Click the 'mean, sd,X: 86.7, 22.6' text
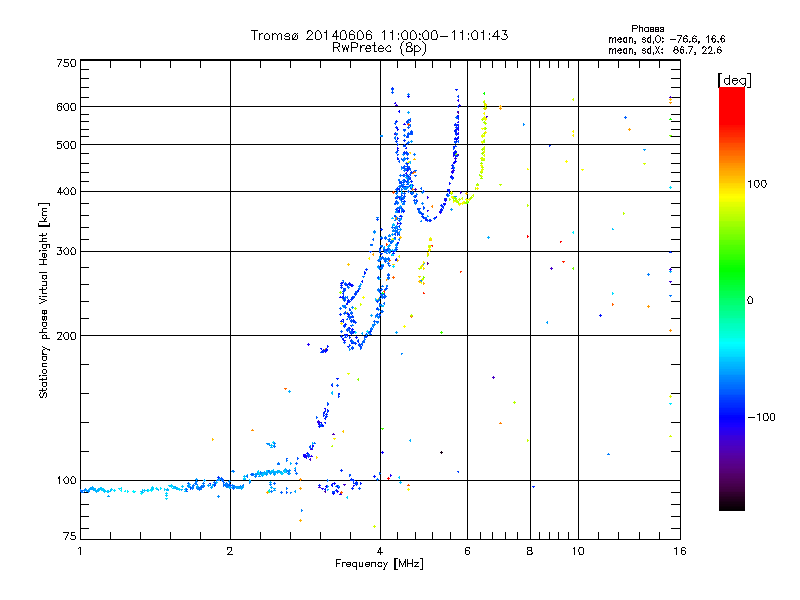 [x=665, y=50]
